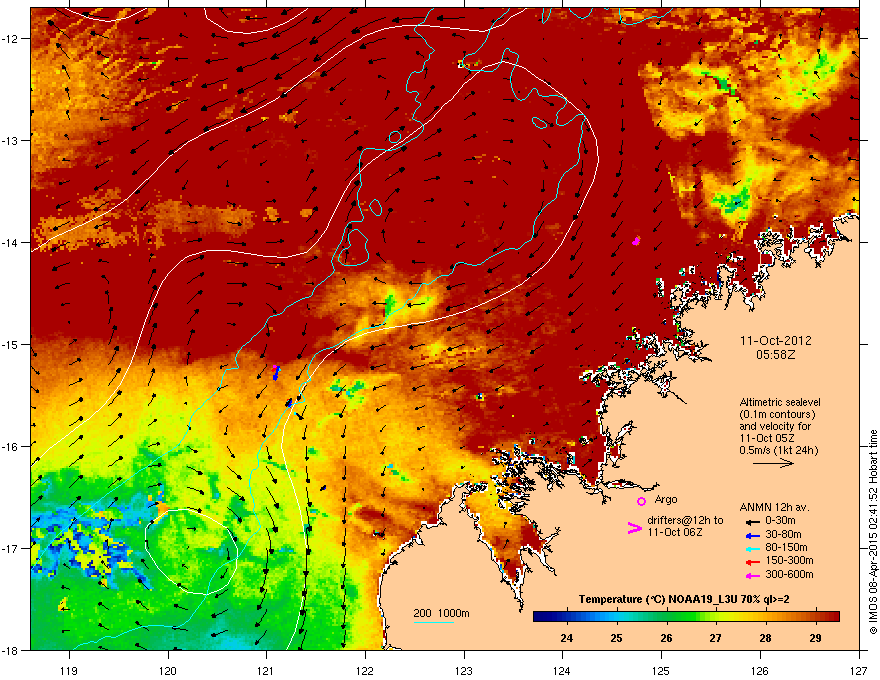
Task: Click the blue 30-80m legend arrow
Action: pos(751,535)
